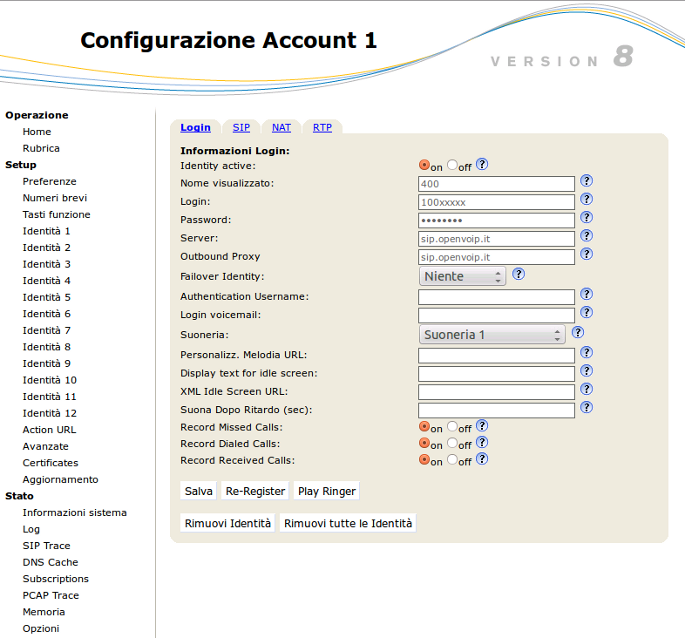This screenshot has height=638, width=685.
Task: Focus the Login voicemail field
Action: point(496,316)
